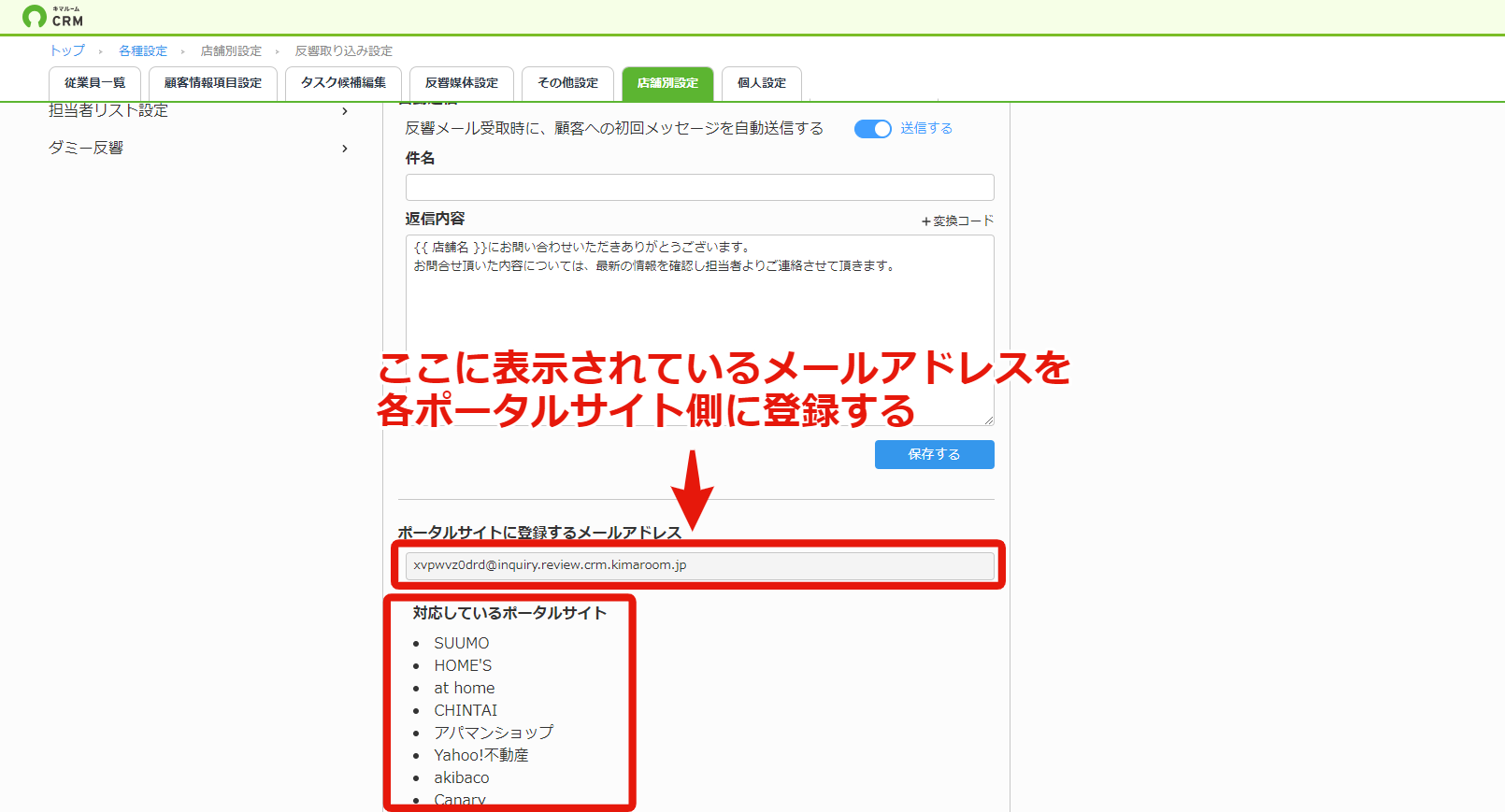
Task: Click the 反響取り込み設定 breadcrumb item
Action: pyautogui.click(x=344, y=50)
